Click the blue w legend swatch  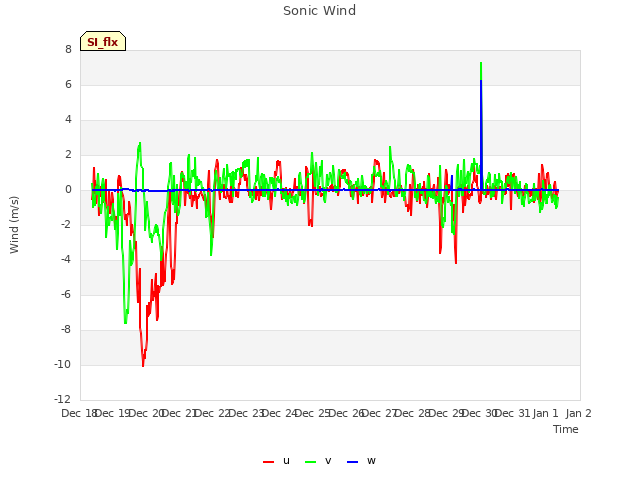pyautogui.click(x=352, y=462)
